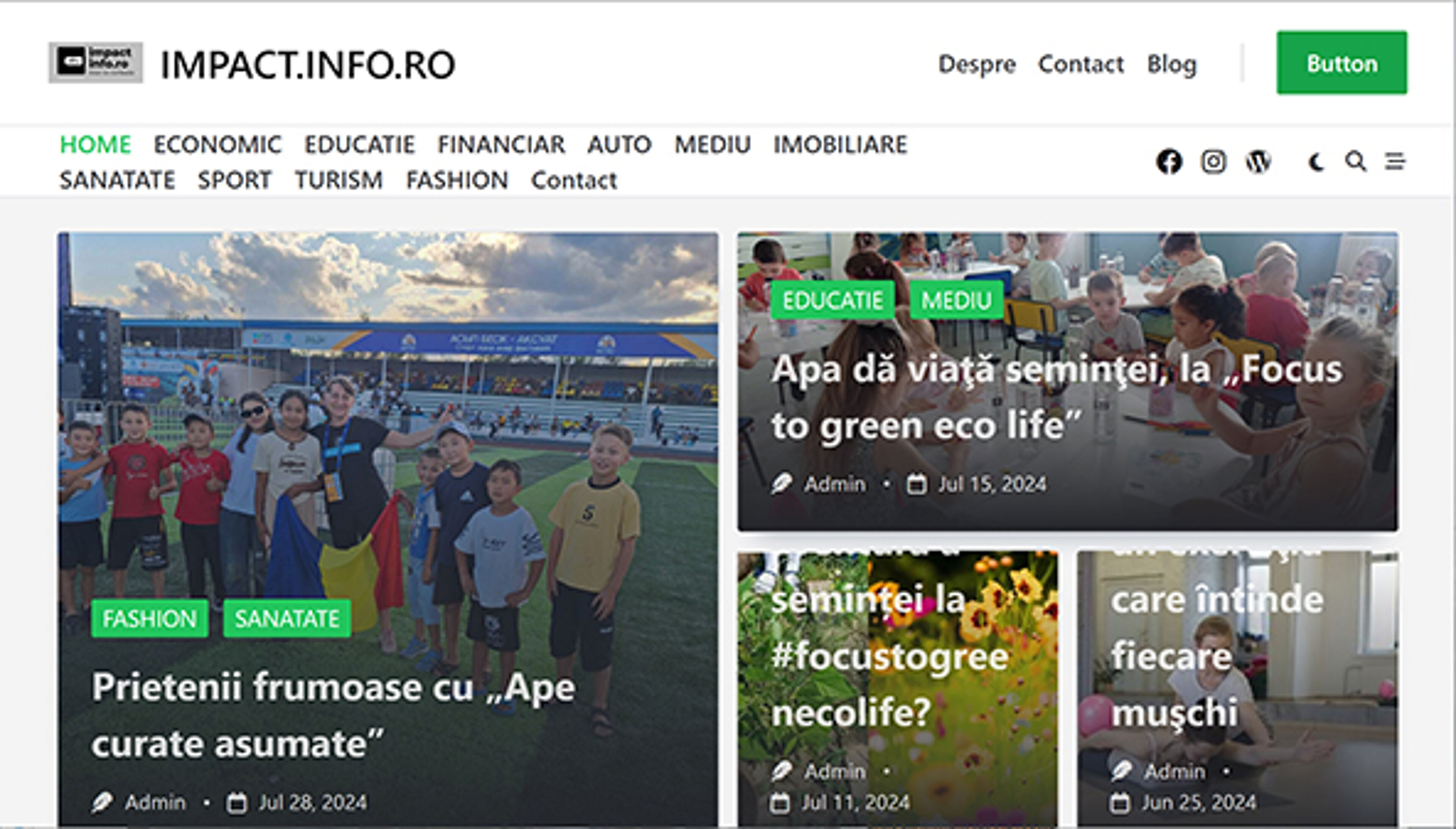This screenshot has height=829, width=1456.
Task: Open the IMOBILIARE menu item
Action: point(840,144)
